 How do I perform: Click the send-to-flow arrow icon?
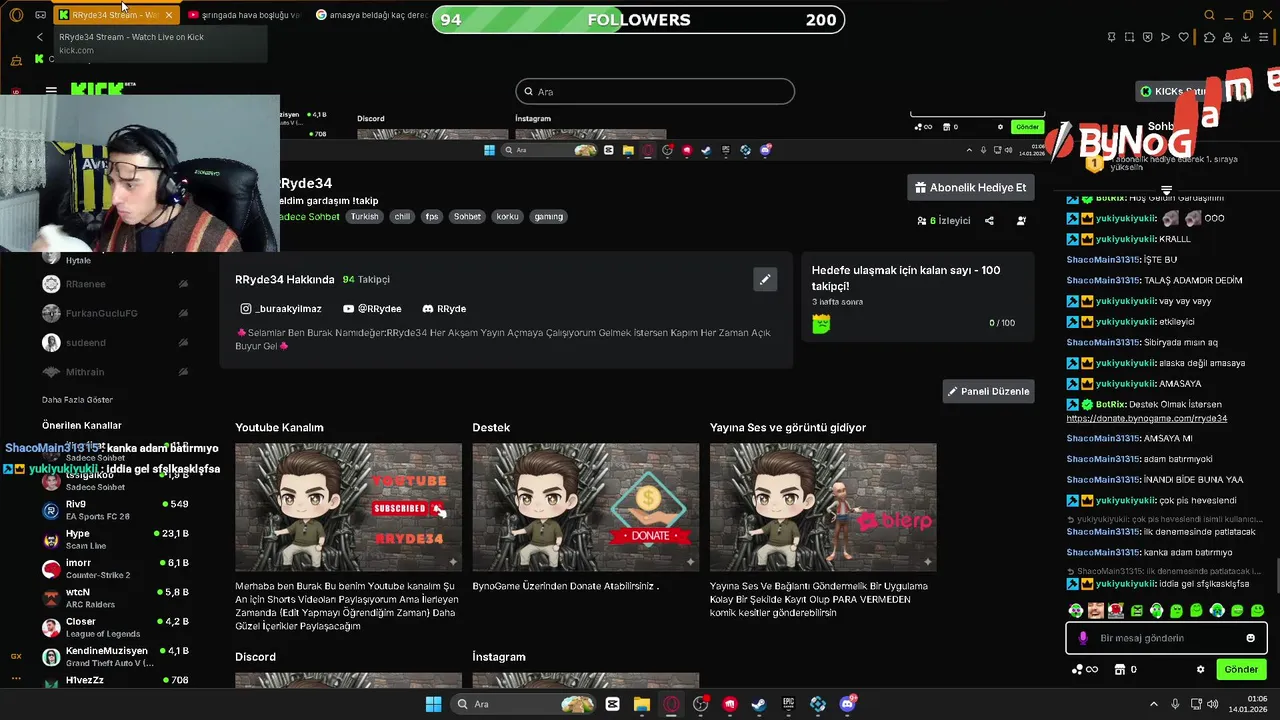coord(1165,37)
